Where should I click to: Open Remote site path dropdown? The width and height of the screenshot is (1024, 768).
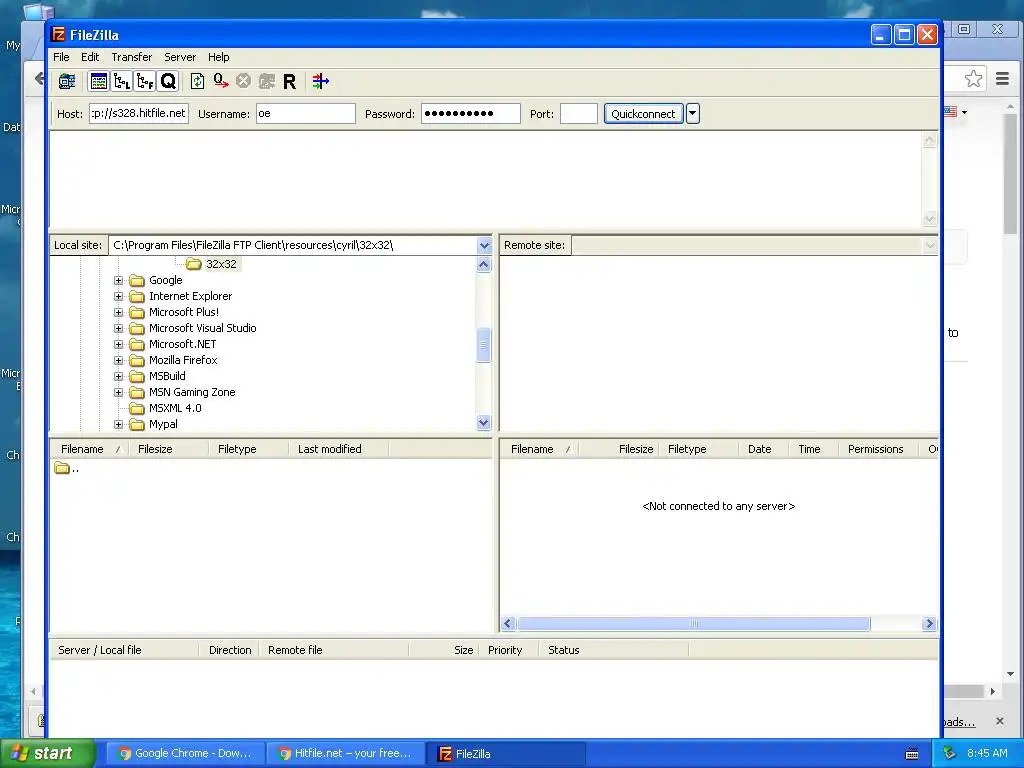[930, 246]
